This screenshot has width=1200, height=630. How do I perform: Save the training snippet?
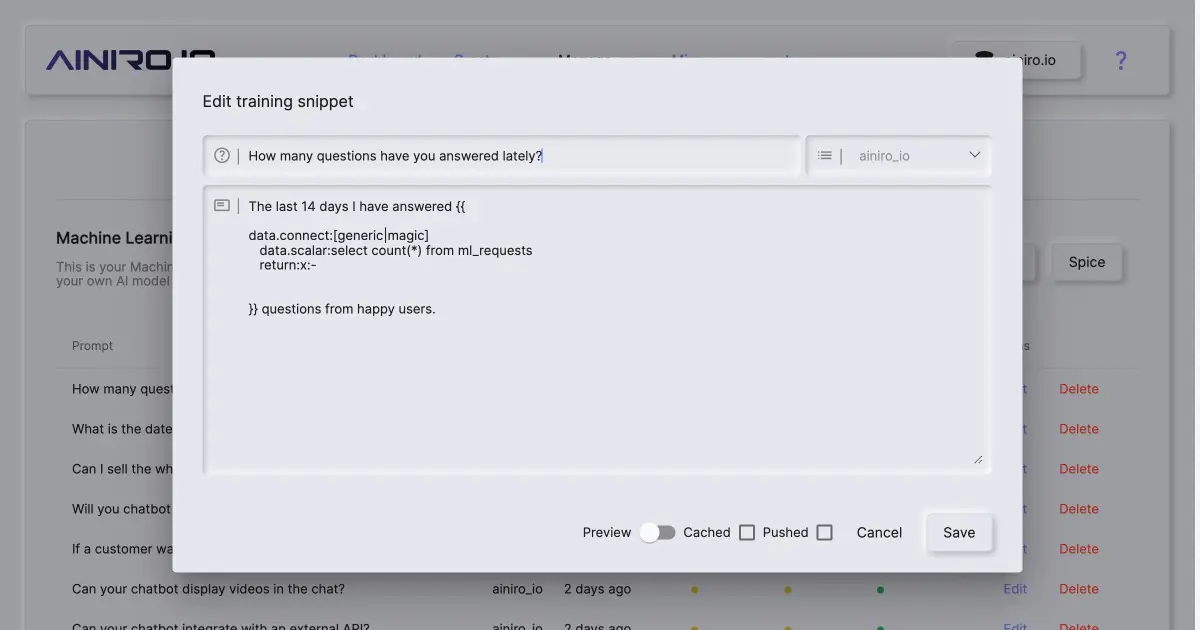tap(958, 533)
